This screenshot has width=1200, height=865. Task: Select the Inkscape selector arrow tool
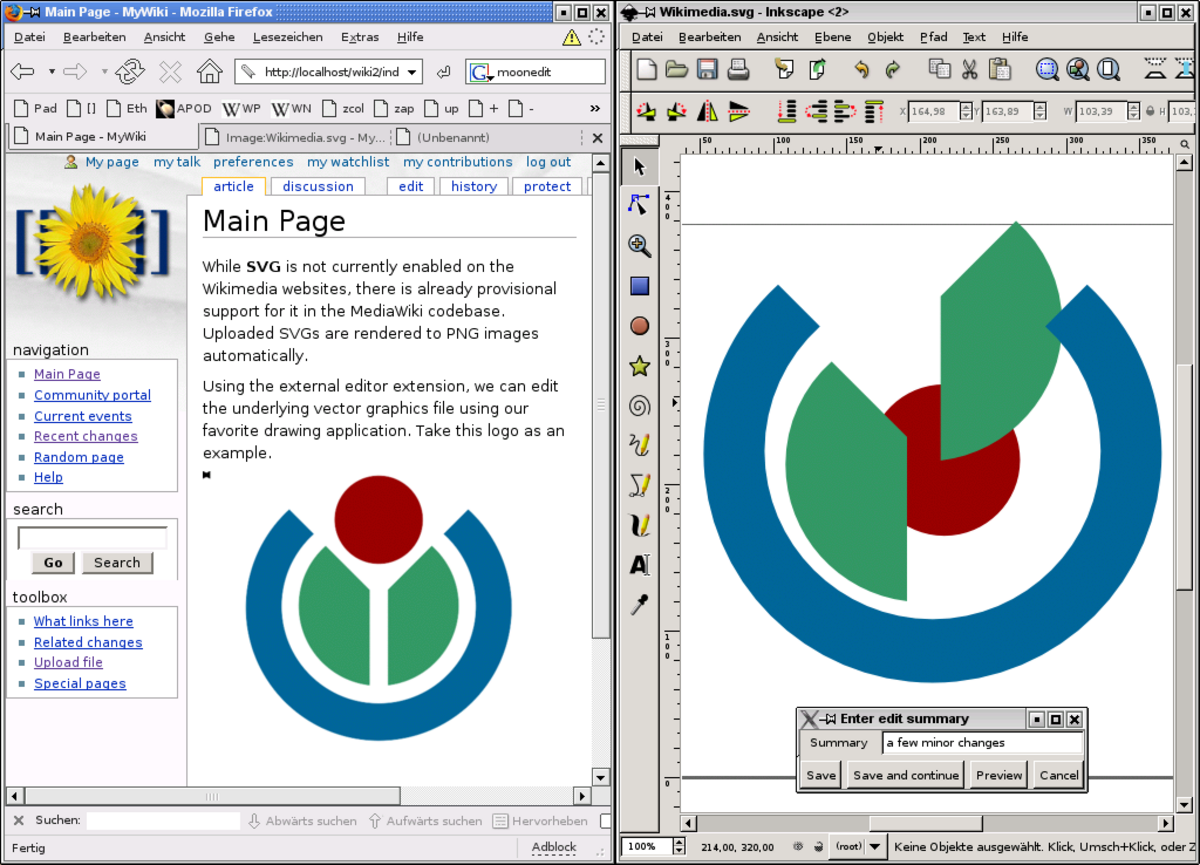coord(640,167)
